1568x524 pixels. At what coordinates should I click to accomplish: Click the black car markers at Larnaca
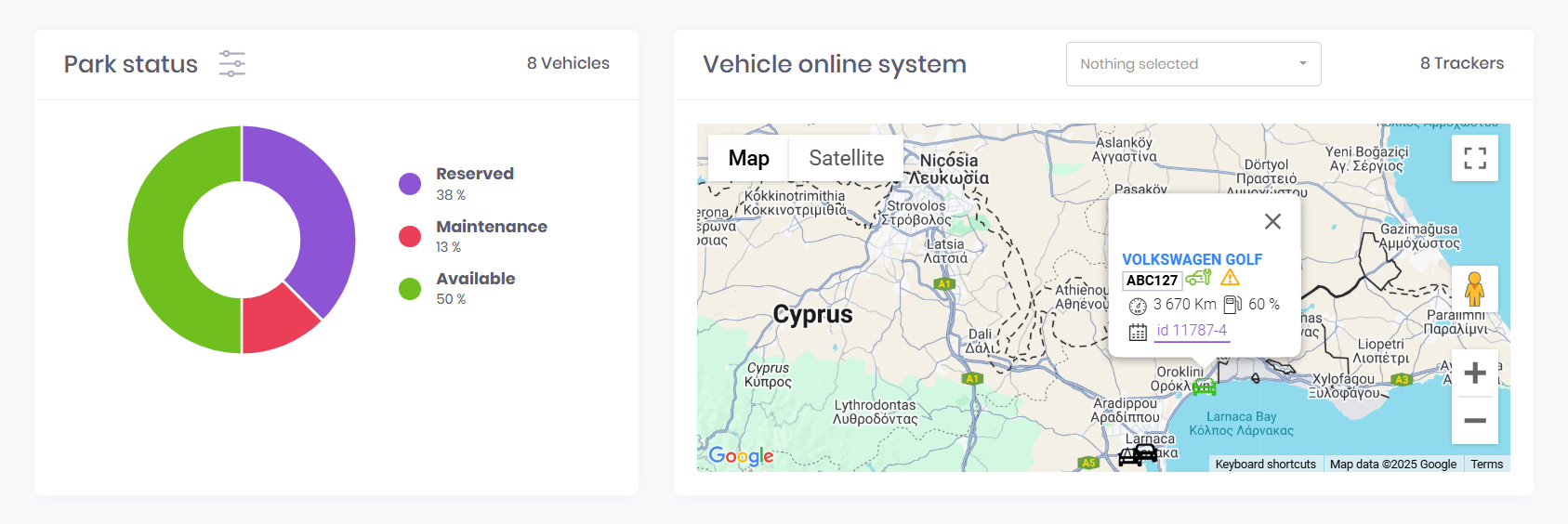(x=1139, y=454)
